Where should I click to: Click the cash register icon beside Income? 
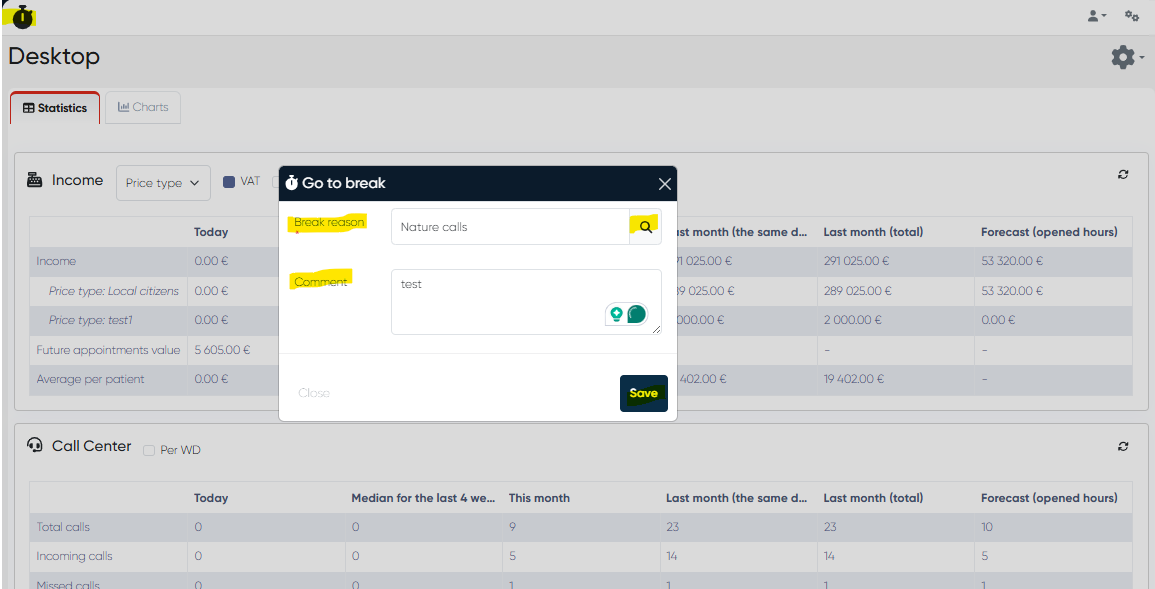pyautogui.click(x=35, y=180)
